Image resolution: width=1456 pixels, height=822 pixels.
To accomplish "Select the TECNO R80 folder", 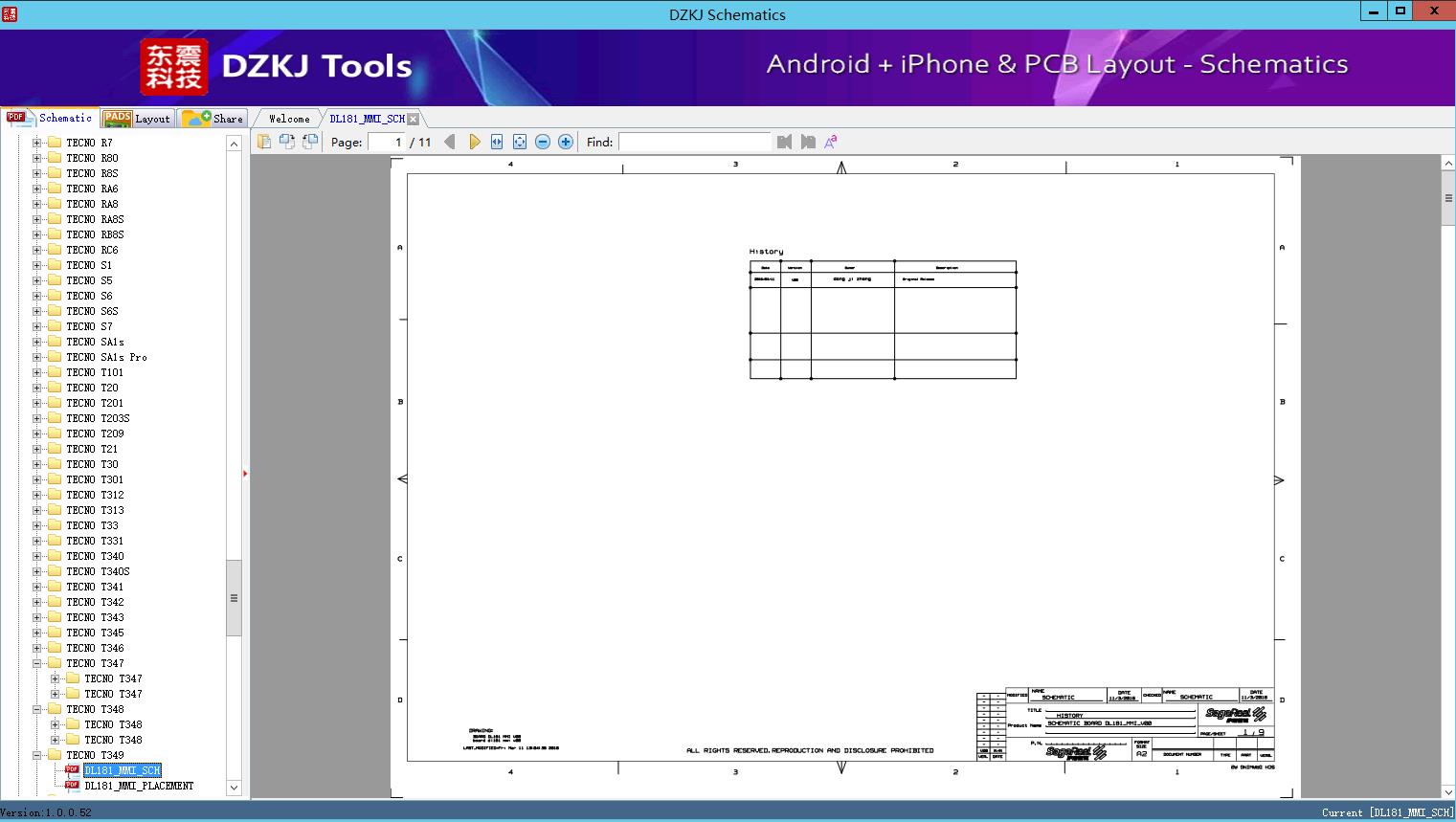I will click(x=92, y=158).
